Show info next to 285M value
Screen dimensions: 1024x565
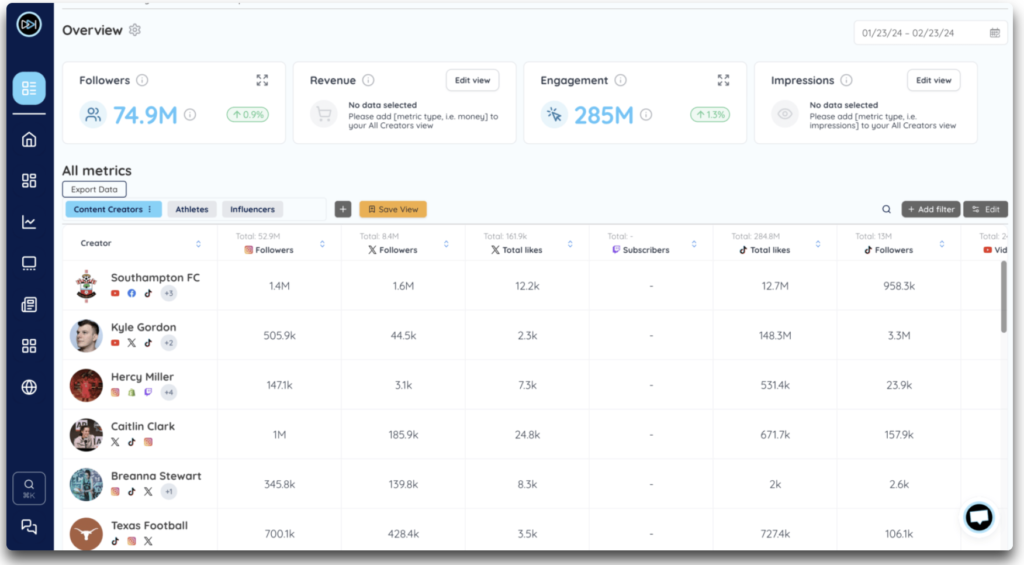pyautogui.click(x=646, y=115)
